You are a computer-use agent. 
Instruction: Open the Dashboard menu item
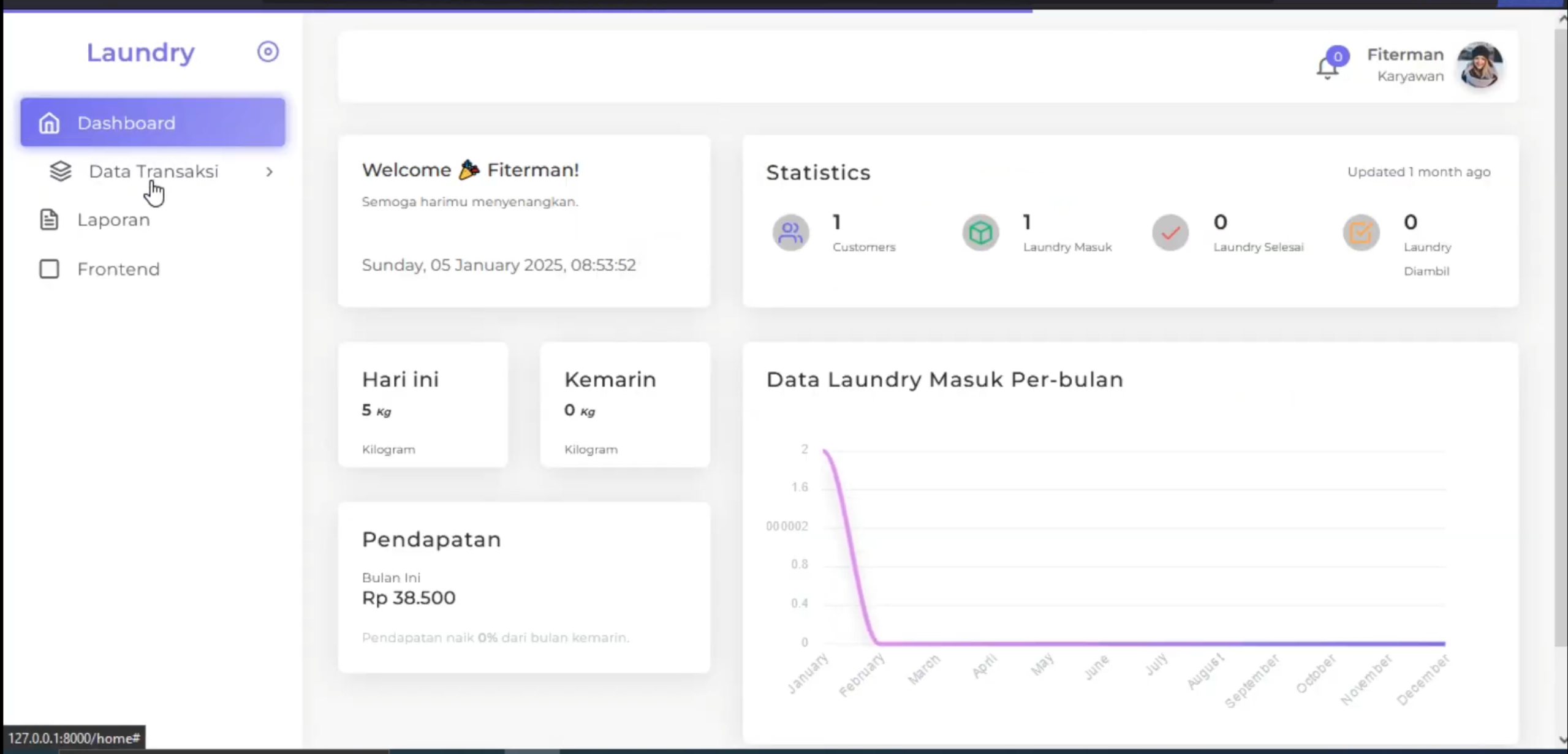pyautogui.click(x=153, y=123)
